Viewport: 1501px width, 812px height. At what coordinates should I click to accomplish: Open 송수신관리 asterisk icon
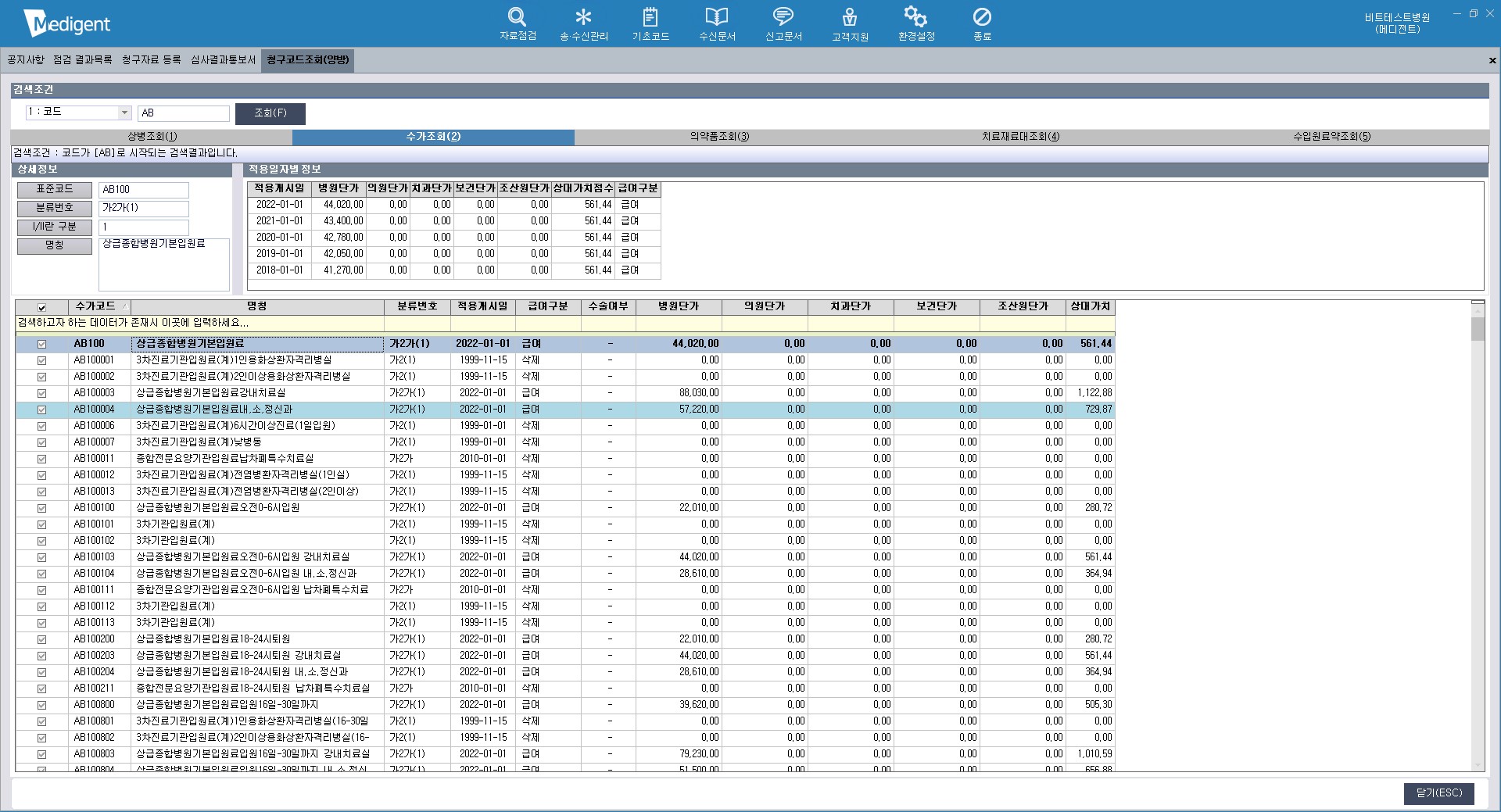click(x=584, y=24)
